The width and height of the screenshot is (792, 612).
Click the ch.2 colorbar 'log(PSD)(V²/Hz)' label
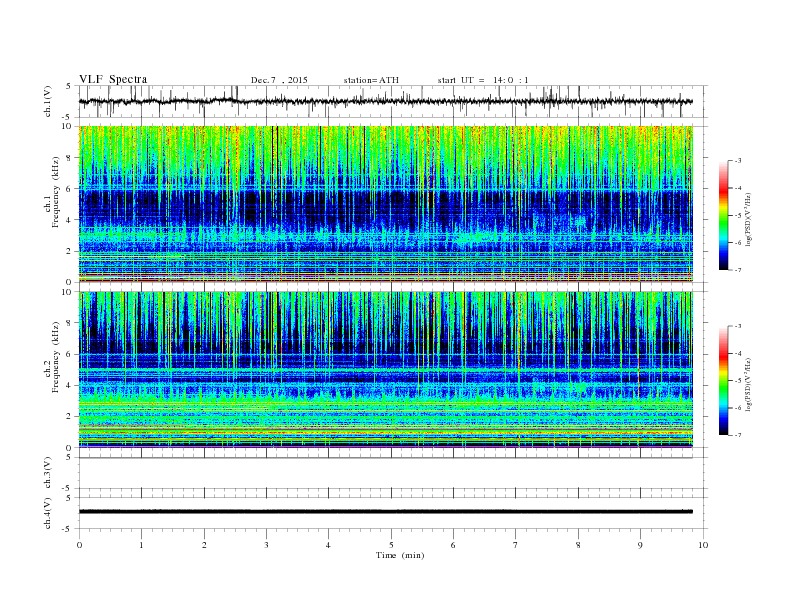click(x=749, y=384)
